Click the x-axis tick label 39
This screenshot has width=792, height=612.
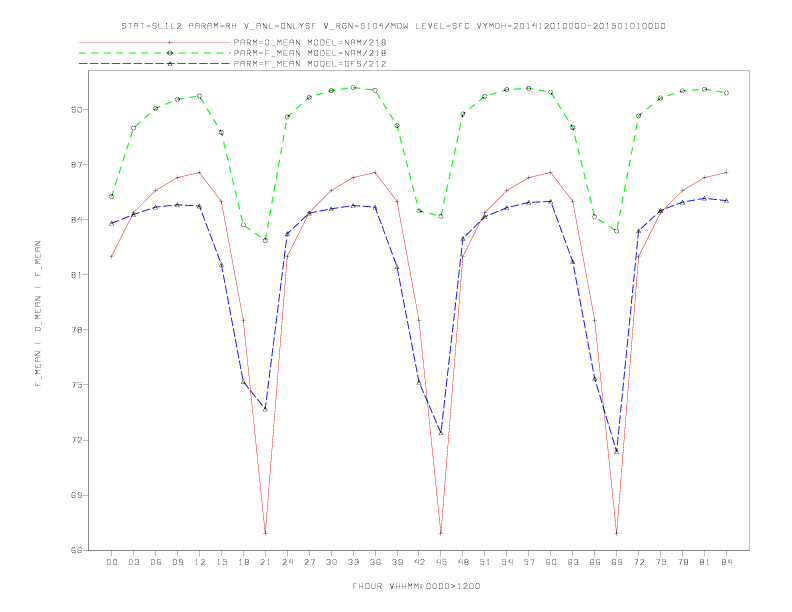point(397,562)
